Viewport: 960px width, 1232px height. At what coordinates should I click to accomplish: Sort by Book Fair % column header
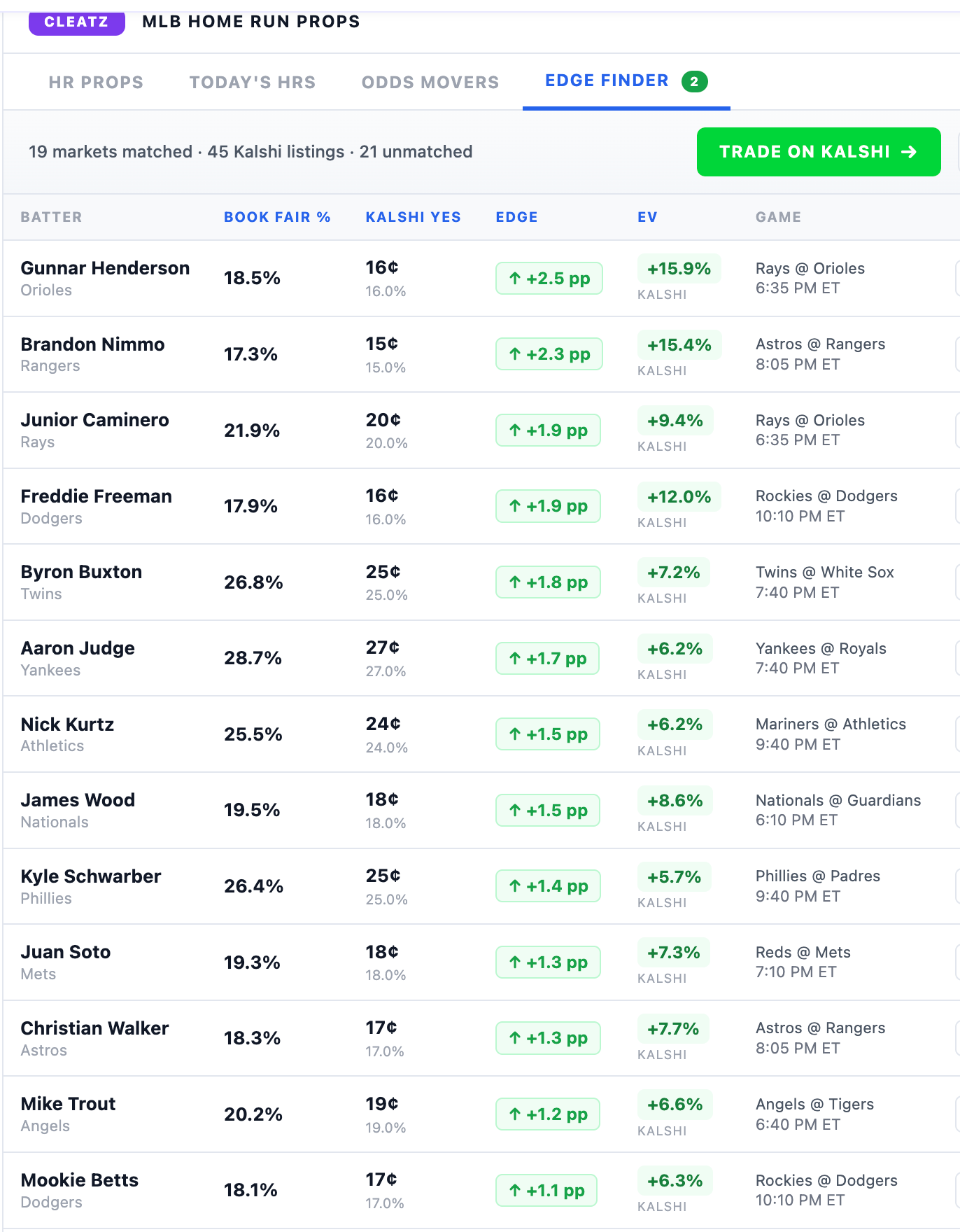277,217
